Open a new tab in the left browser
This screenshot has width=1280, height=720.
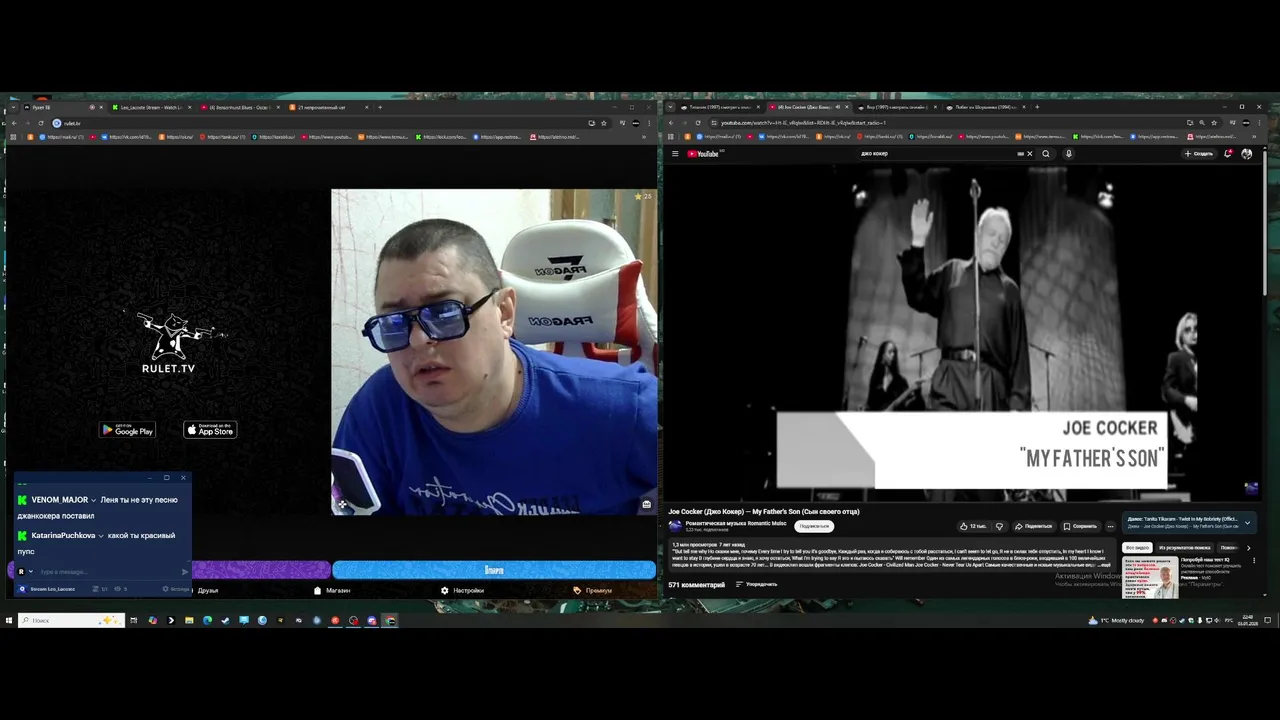coord(380,107)
